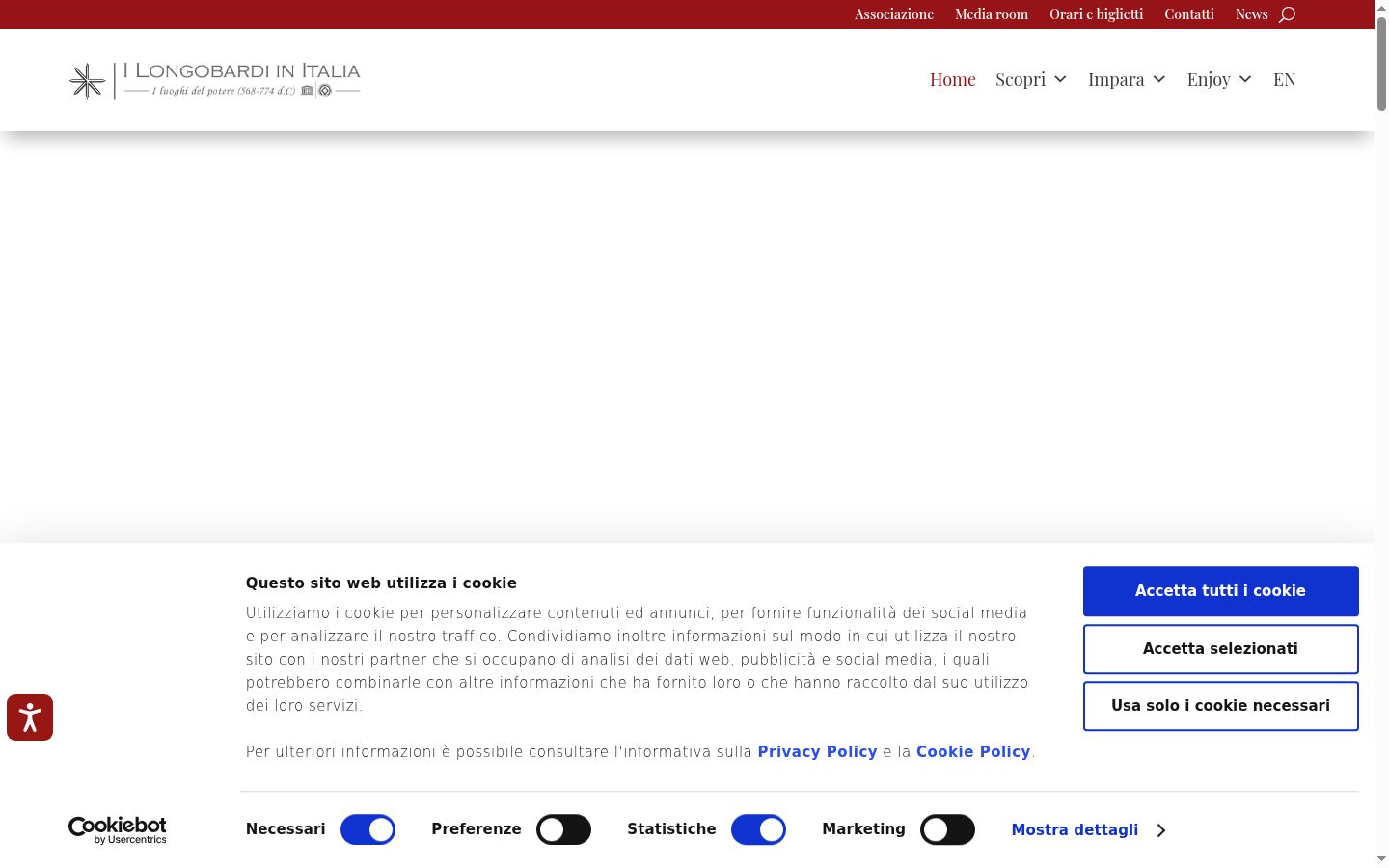
Task: Open the accessibility widget icon
Action: coord(30,718)
